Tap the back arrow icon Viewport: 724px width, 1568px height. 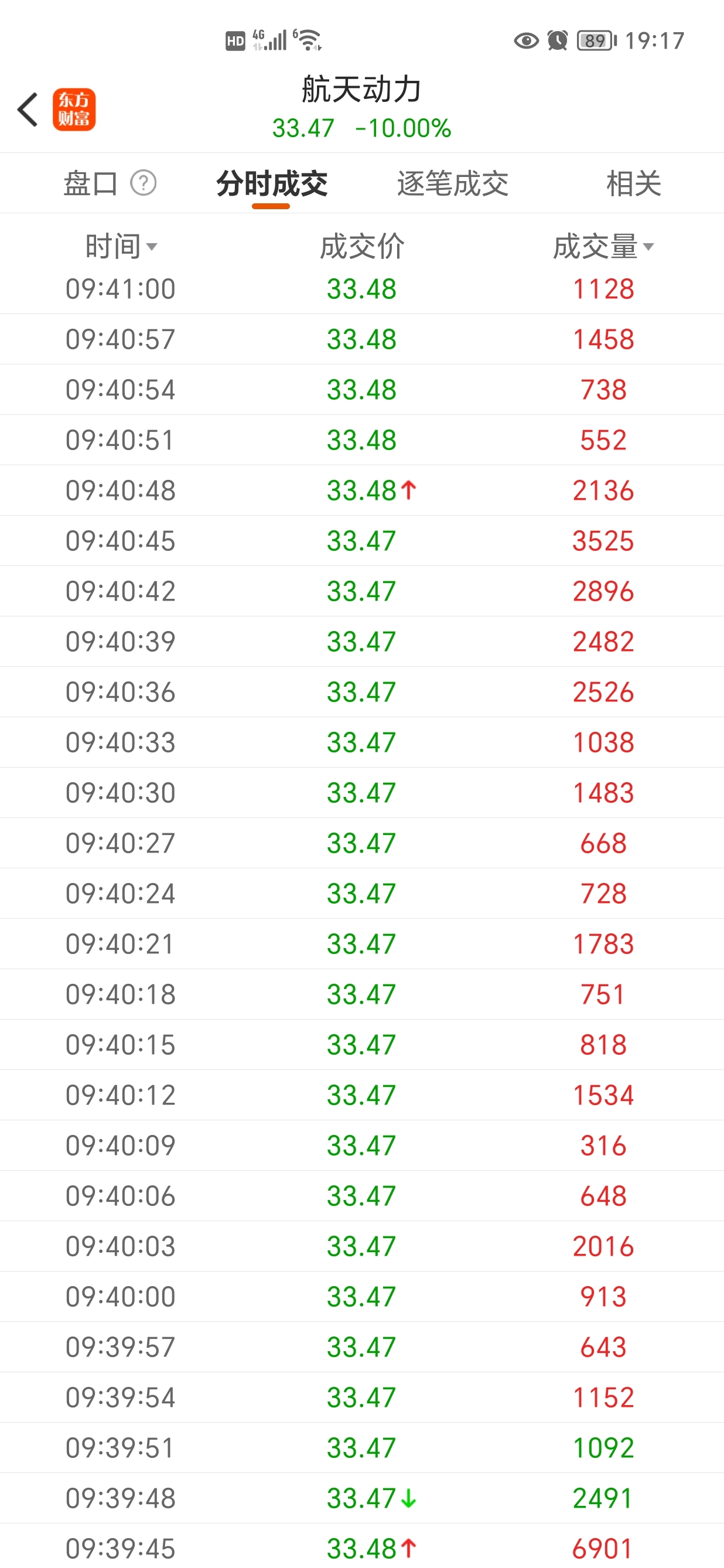28,110
